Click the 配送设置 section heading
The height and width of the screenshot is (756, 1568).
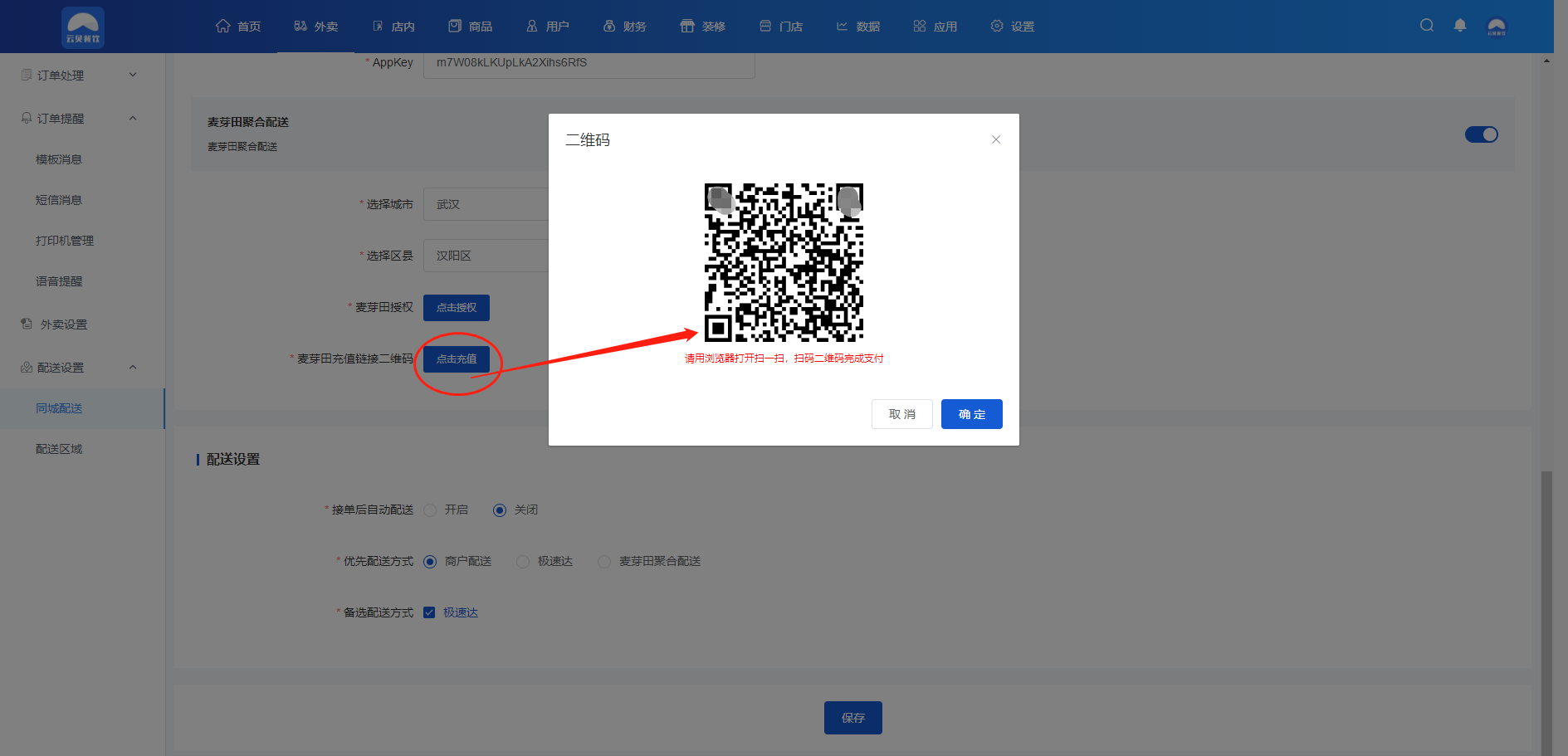pos(233,459)
